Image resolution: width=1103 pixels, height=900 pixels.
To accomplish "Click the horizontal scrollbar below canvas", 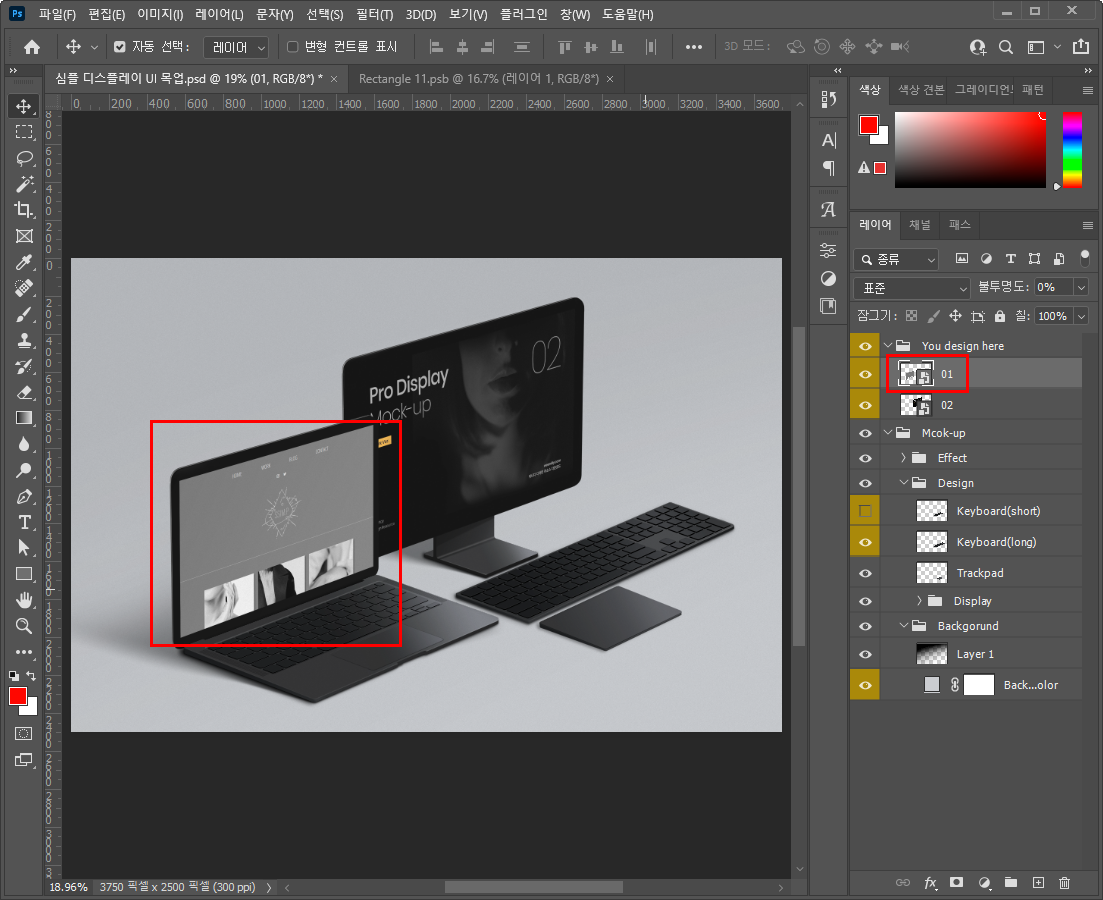I will pos(533,887).
